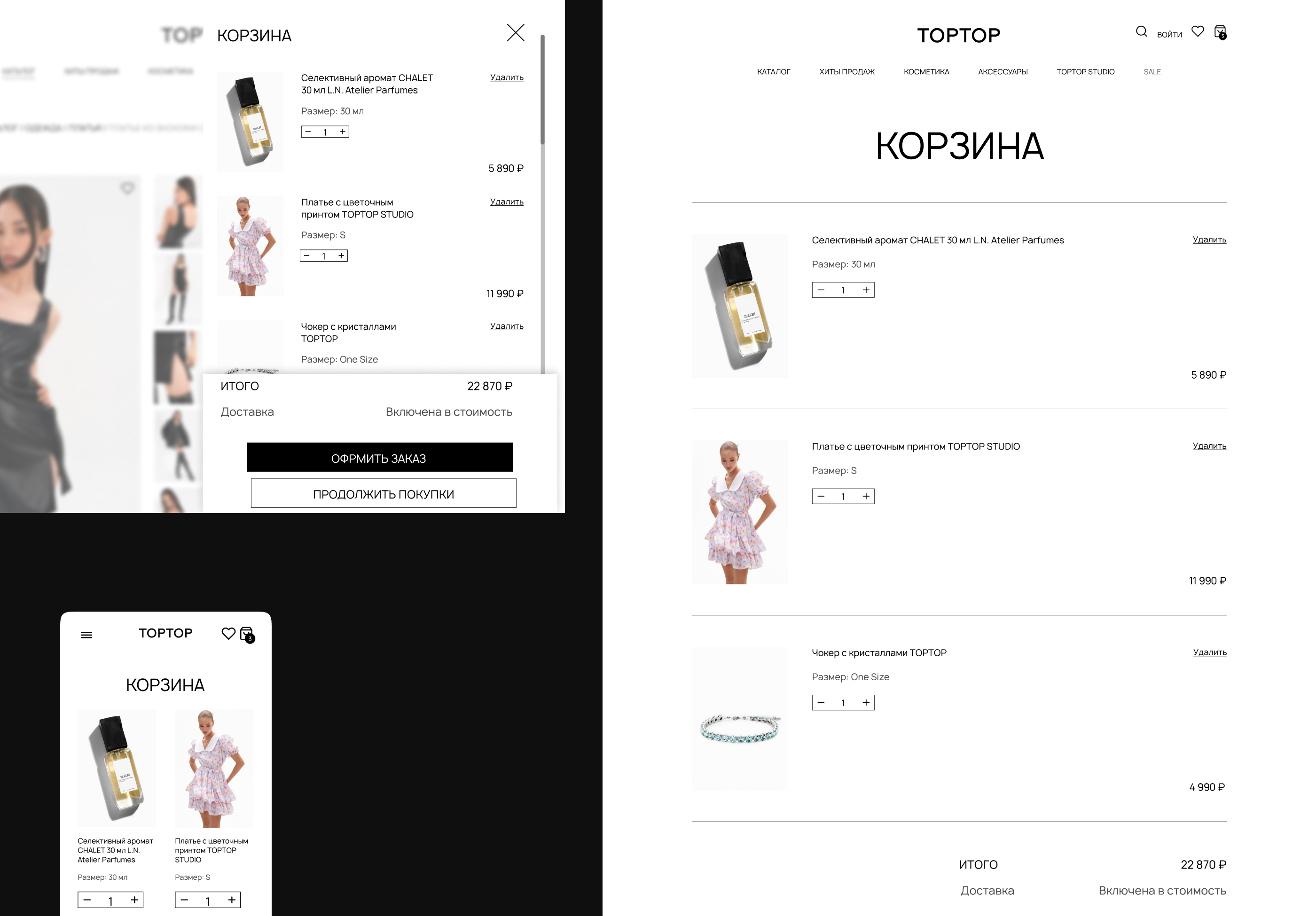Increase perfume quantity in side panel
Viewport: 1316px width, 916px height.
pyautogui.click(x=343, y=132)
